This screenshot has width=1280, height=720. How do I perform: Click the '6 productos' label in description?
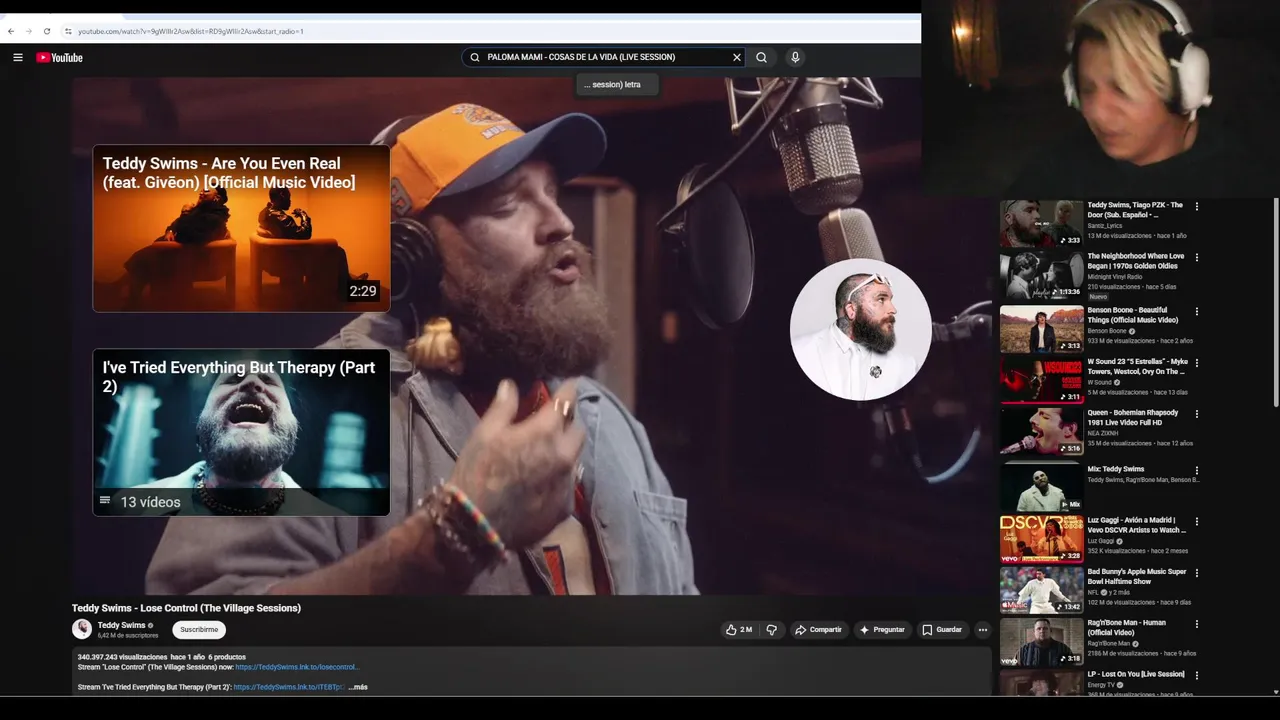tap(227, 657)
